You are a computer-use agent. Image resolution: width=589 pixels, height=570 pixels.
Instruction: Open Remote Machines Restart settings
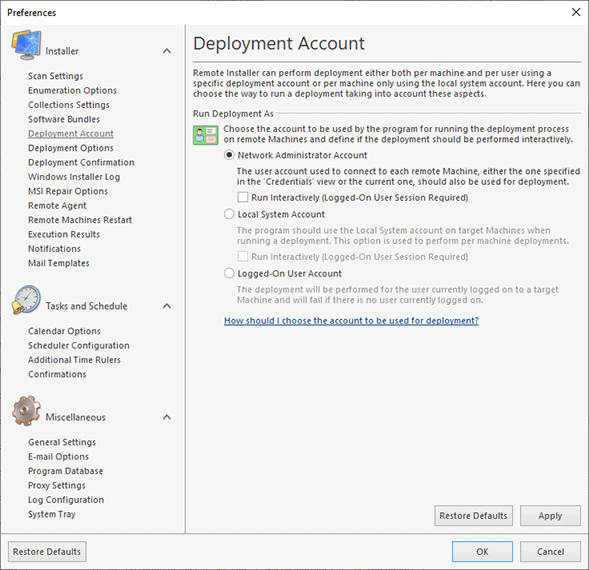point(80,220)
